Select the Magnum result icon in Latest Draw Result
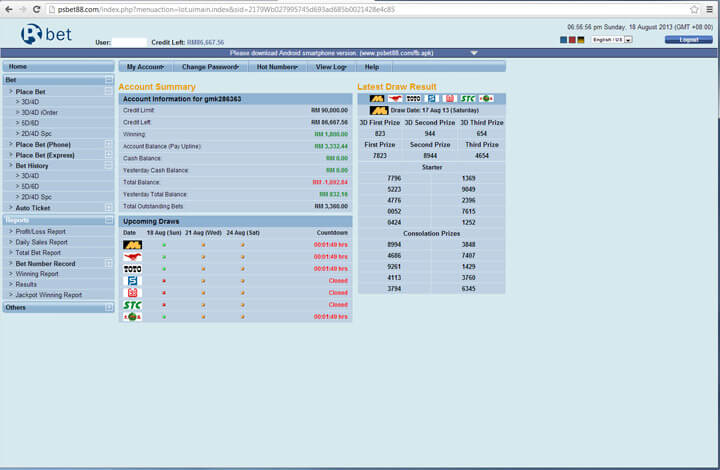The height and width of the screenshot is (470, 720). tap(377, 99)
